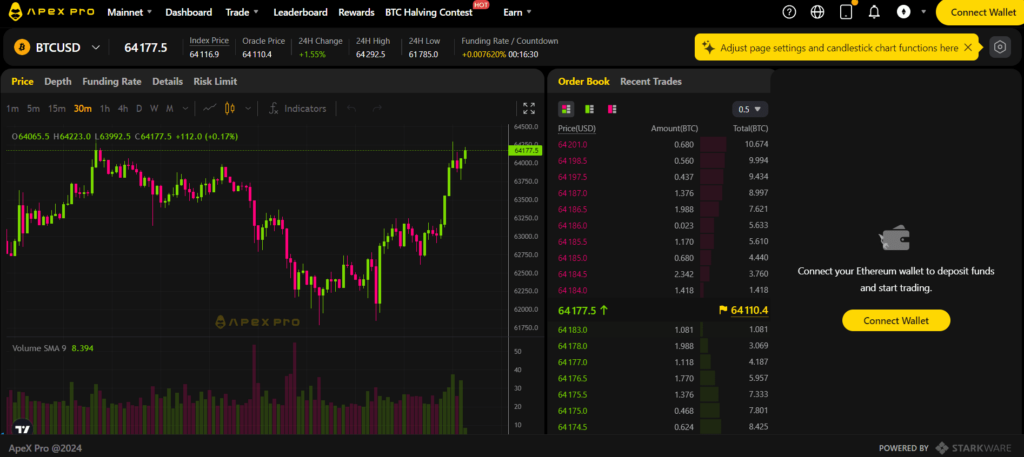Click bid price 64183.0 row
The width and height of the screenshot is (1024, 457).
pyautogui.click(x=663, y=330)
